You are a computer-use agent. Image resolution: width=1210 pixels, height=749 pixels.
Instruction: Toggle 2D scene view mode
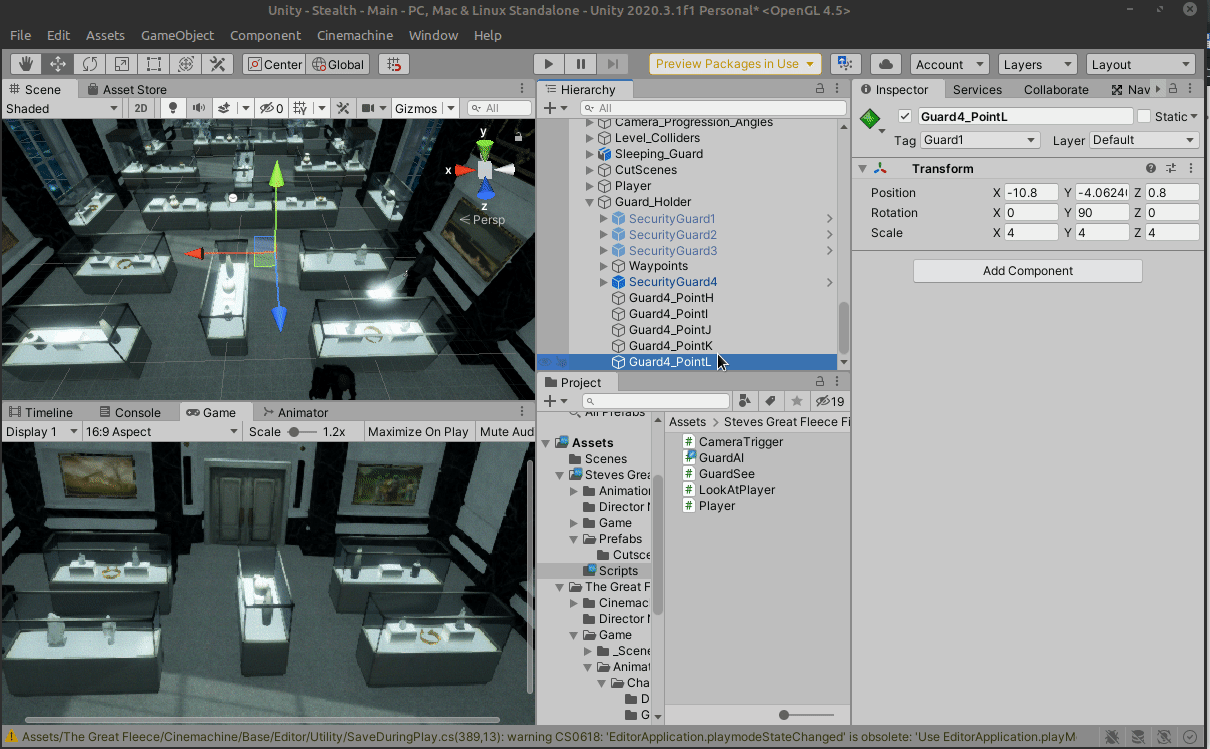[141, 108]
